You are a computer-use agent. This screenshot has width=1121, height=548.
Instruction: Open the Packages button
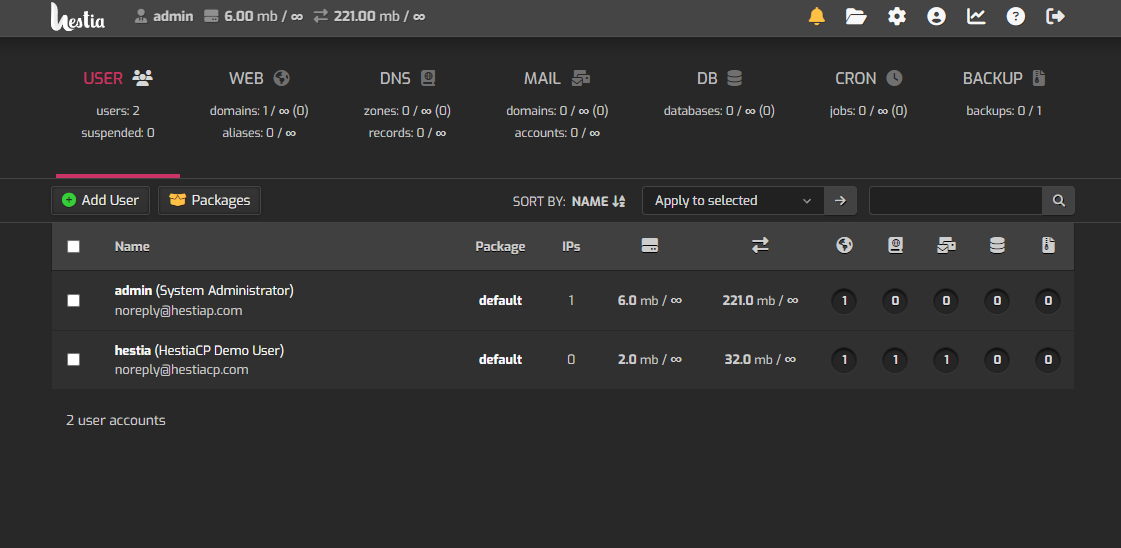(x=209, y=200)
